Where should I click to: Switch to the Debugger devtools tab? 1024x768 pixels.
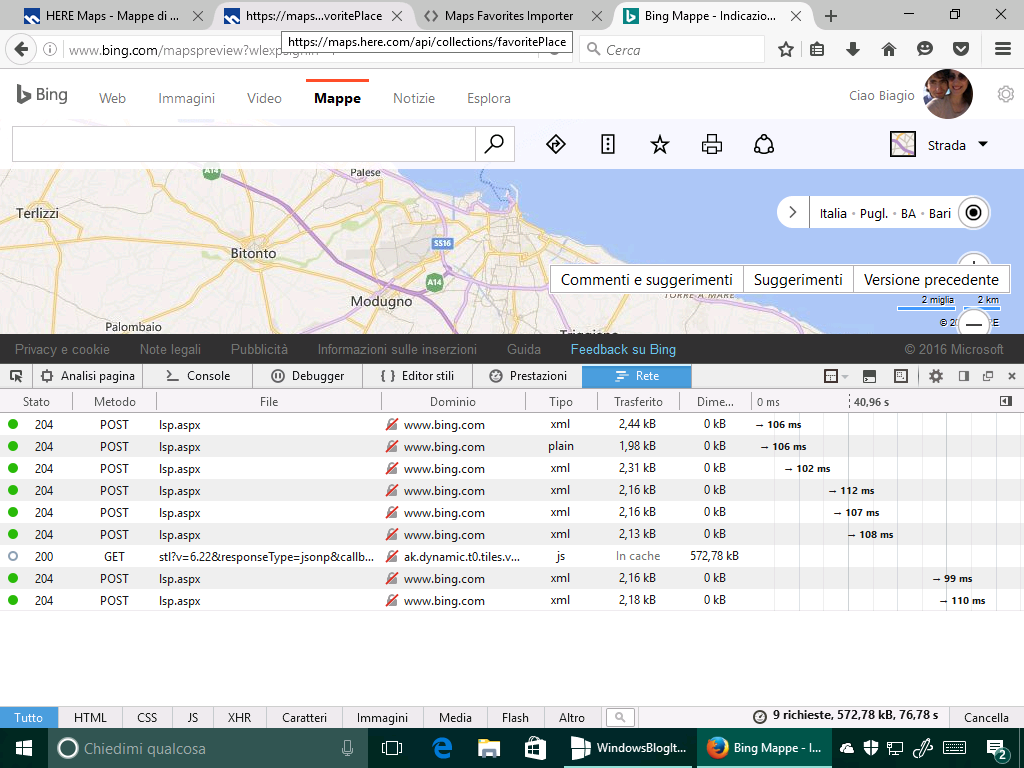pos(308,376)
